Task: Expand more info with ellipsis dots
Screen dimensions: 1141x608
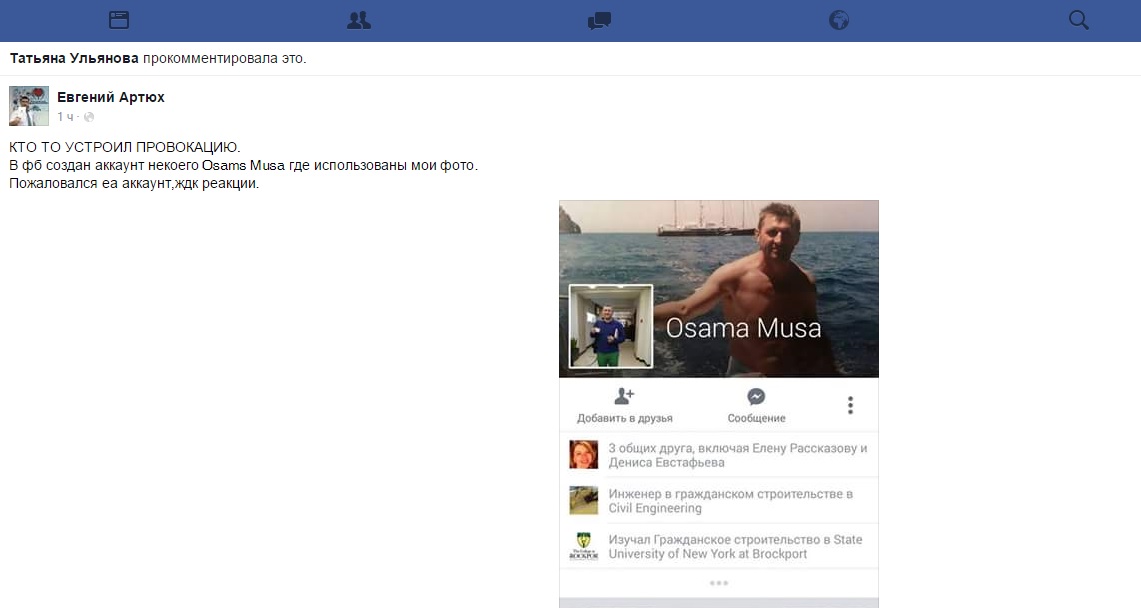Action: tap(719, 583)
